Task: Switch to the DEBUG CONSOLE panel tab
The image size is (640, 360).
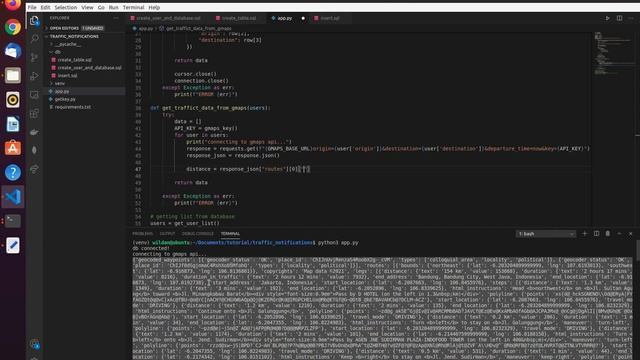Action: (x=198, y=234)
